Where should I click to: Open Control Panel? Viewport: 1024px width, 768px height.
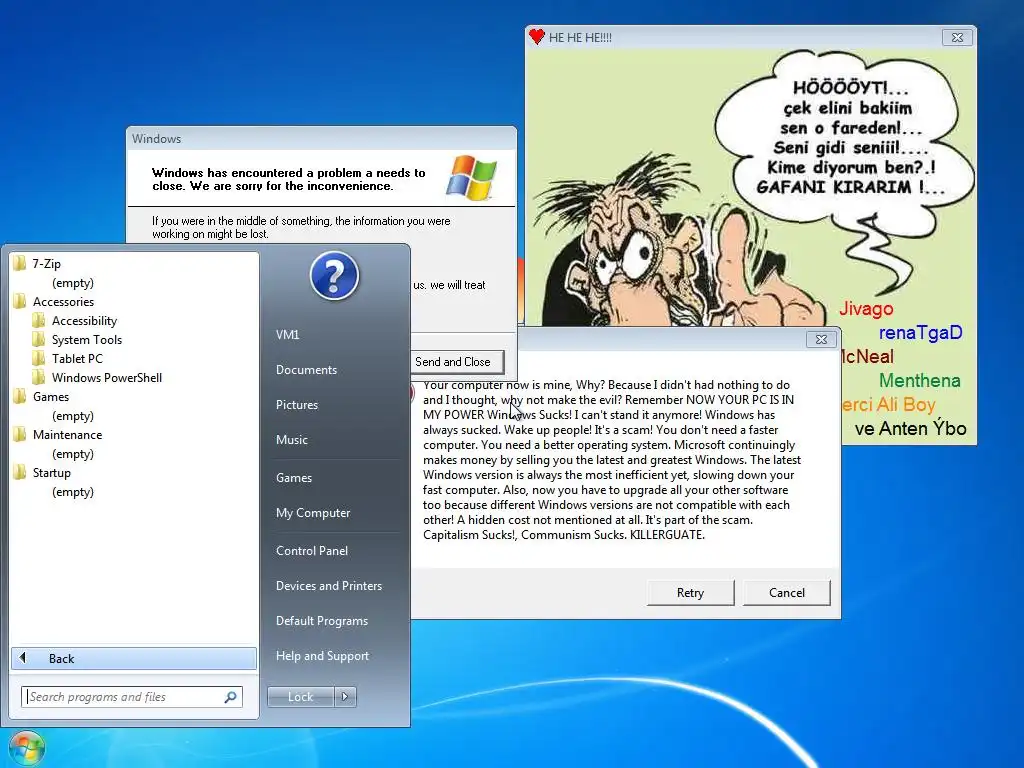312,551
